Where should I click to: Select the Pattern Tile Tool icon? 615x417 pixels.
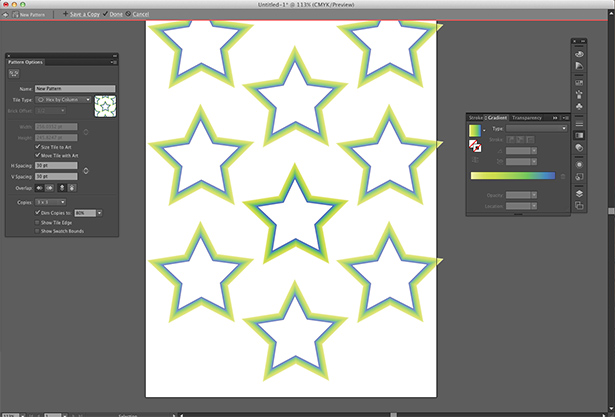pyautogui.click(x=14, y=73)
